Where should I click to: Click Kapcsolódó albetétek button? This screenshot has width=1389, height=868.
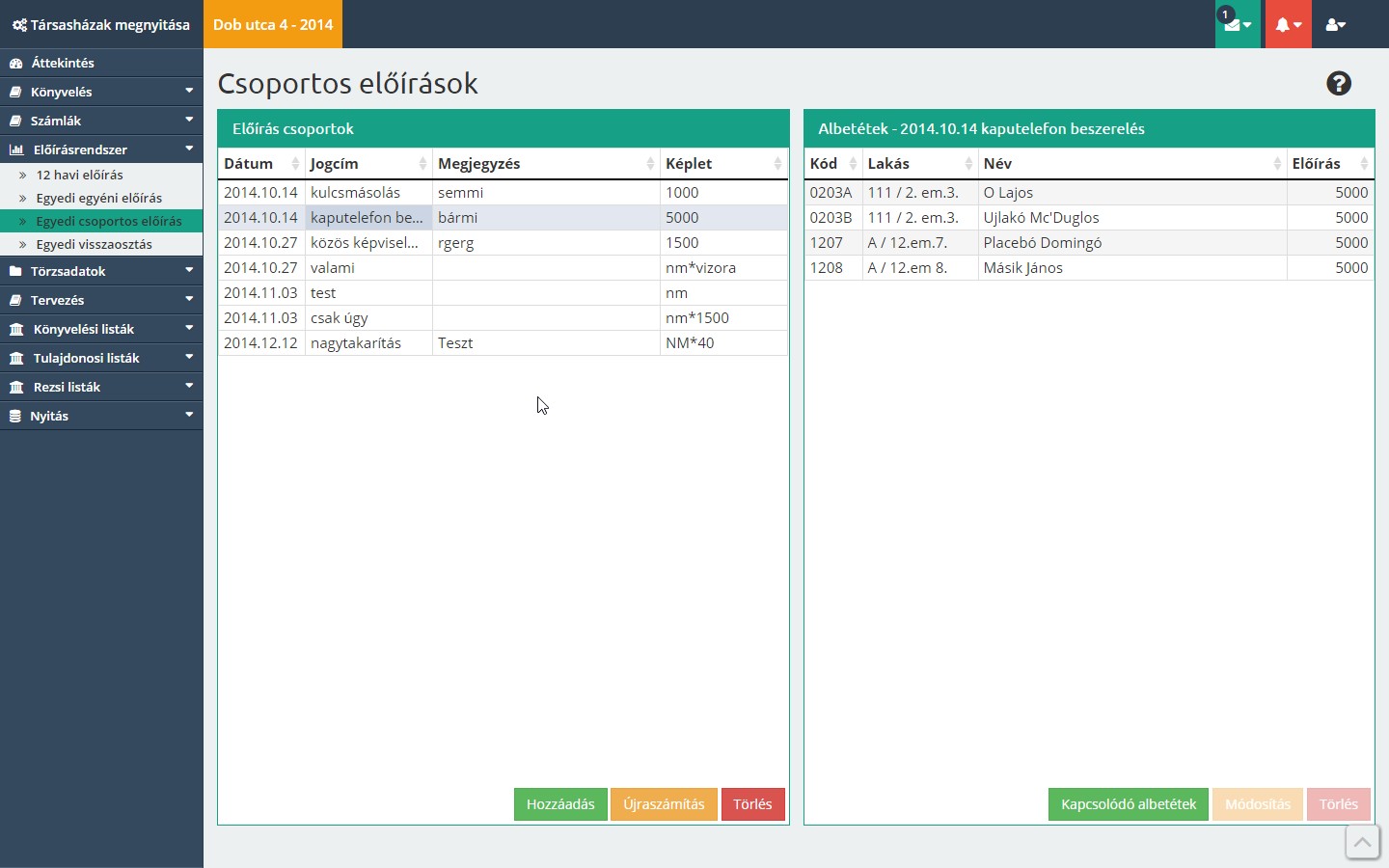1128,804
